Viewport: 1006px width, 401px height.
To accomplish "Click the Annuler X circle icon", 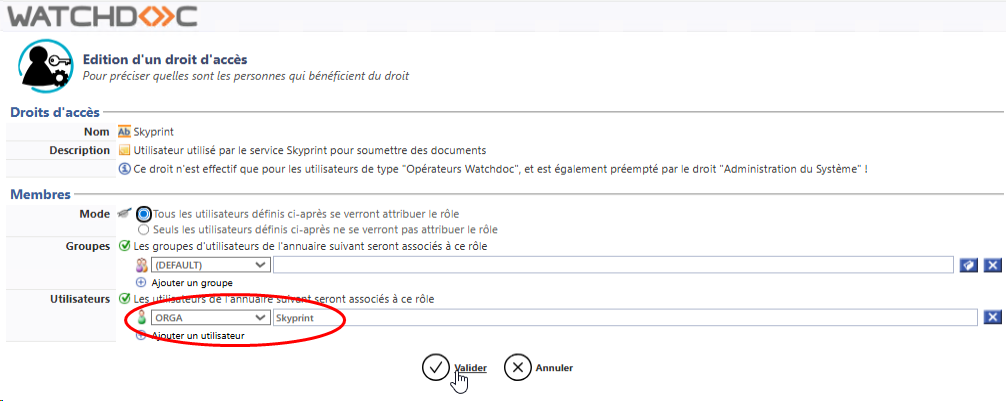I will point(517,368).
